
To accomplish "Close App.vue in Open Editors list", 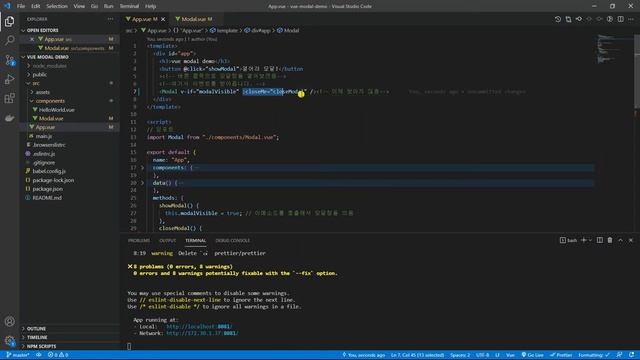I will coord(32,39).
